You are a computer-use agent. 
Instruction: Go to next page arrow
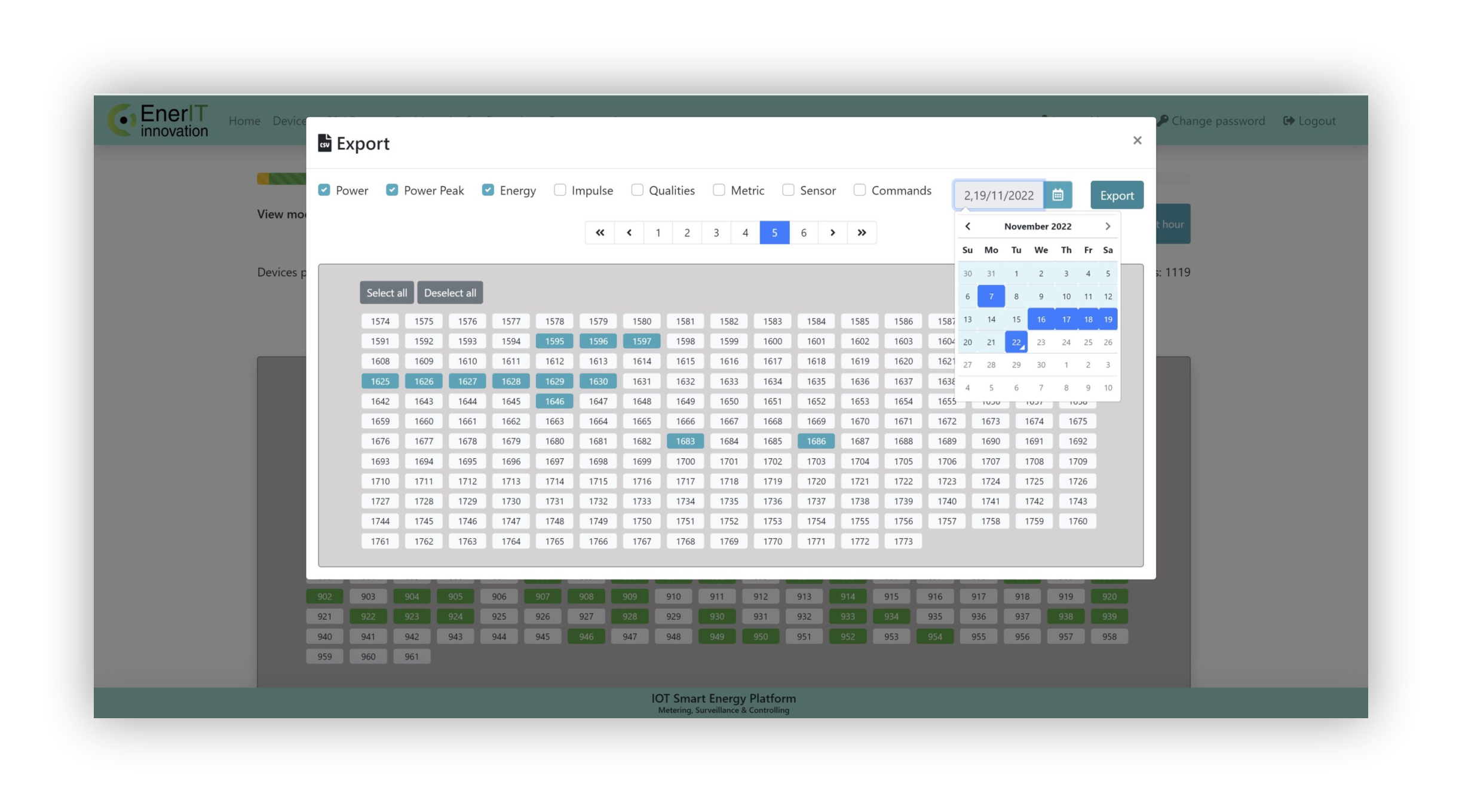[832, 232]
